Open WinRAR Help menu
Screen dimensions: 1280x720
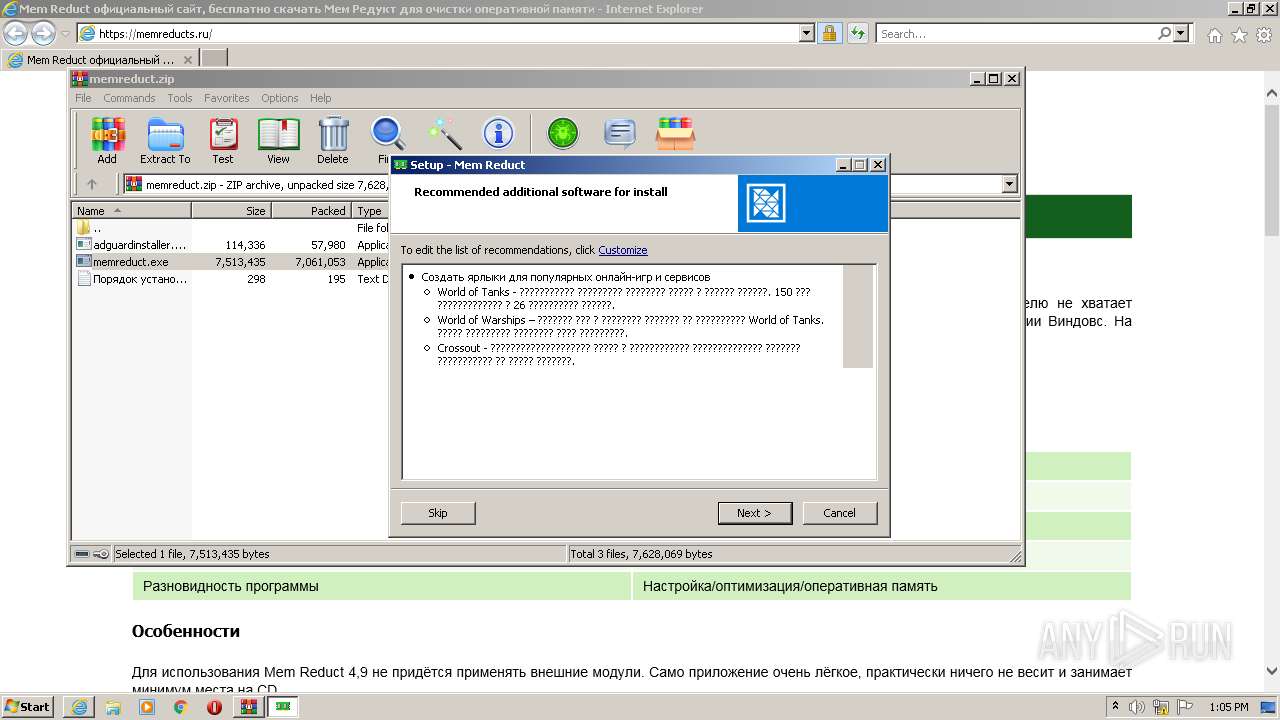tap(320, 98)
